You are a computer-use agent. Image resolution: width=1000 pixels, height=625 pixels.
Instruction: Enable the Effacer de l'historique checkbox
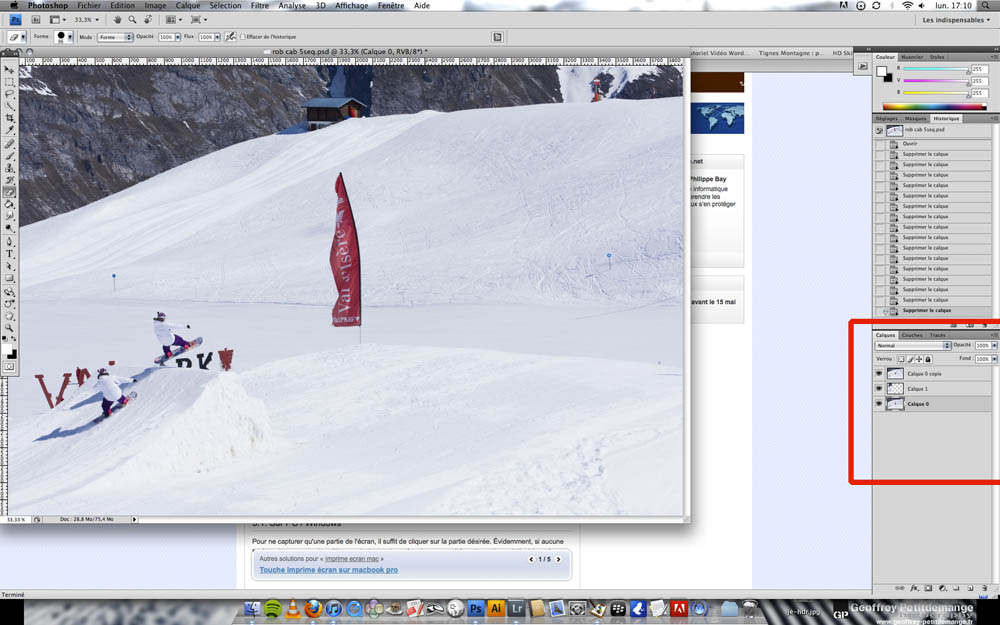pos(242,37)
